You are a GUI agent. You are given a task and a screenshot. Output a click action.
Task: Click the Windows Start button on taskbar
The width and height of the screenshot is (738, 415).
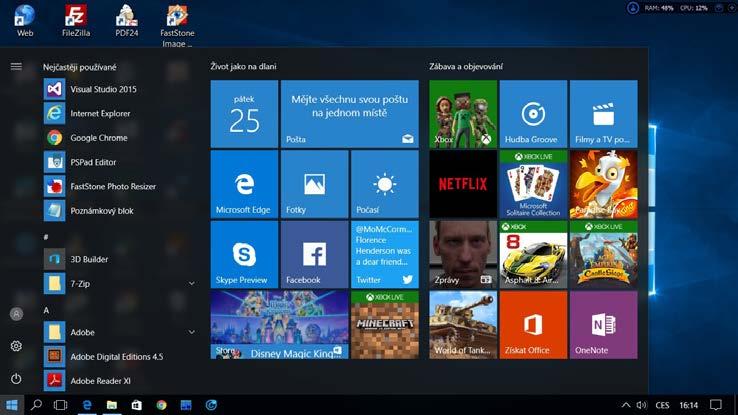tap(12, 405)
